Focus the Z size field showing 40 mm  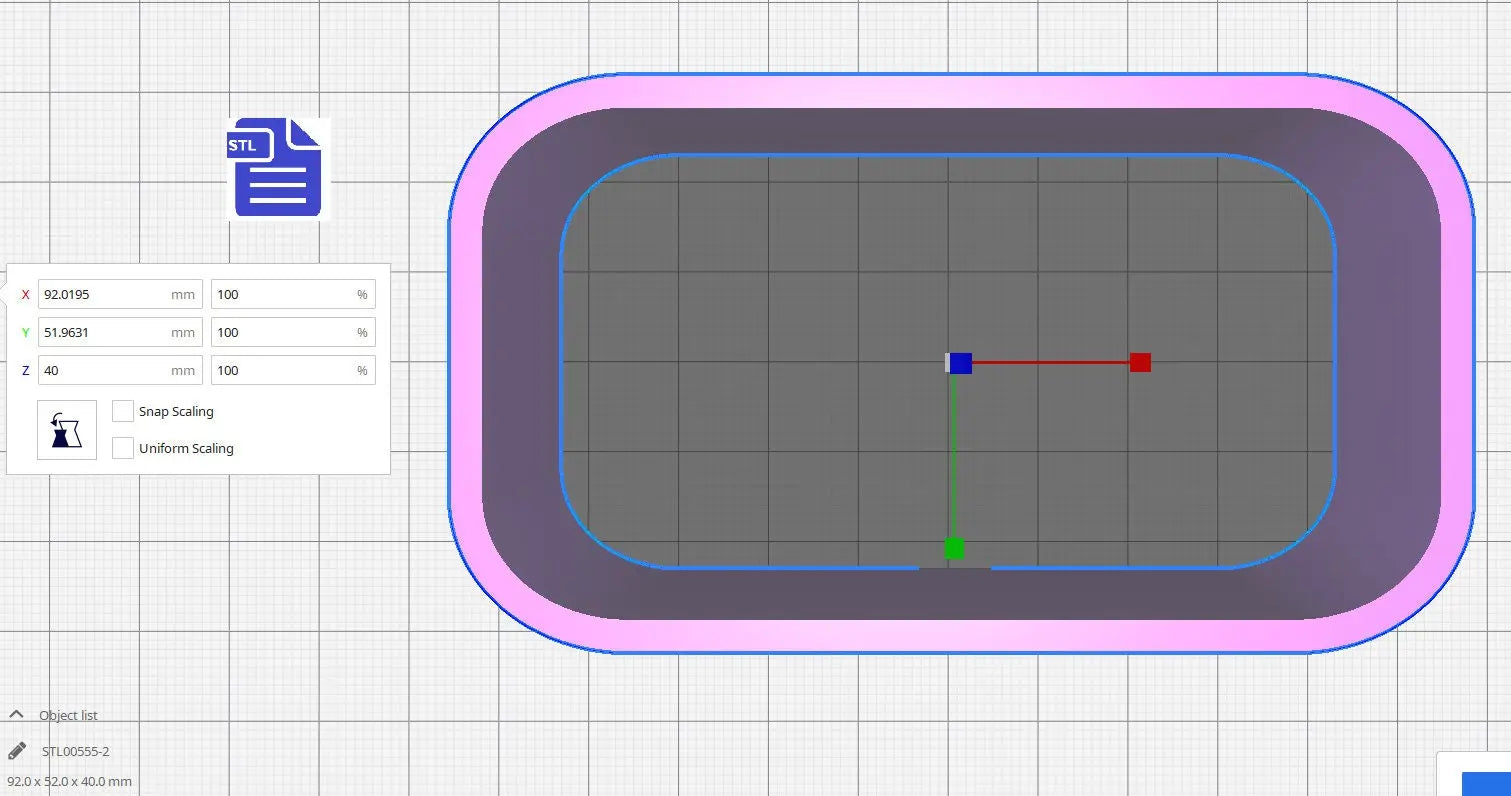(x=105, y=370)
